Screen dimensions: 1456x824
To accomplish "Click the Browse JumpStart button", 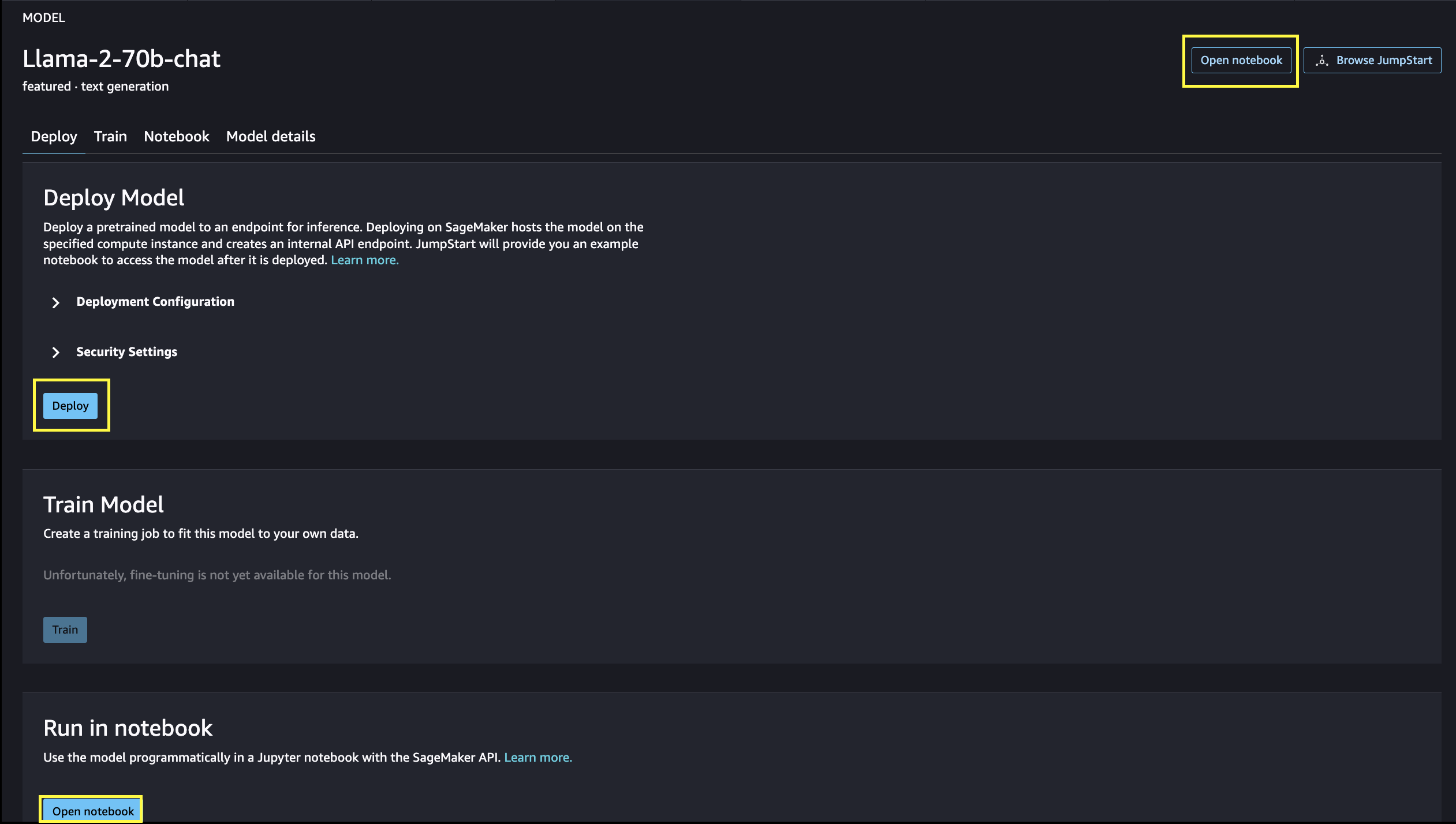I will [1372, 61].
